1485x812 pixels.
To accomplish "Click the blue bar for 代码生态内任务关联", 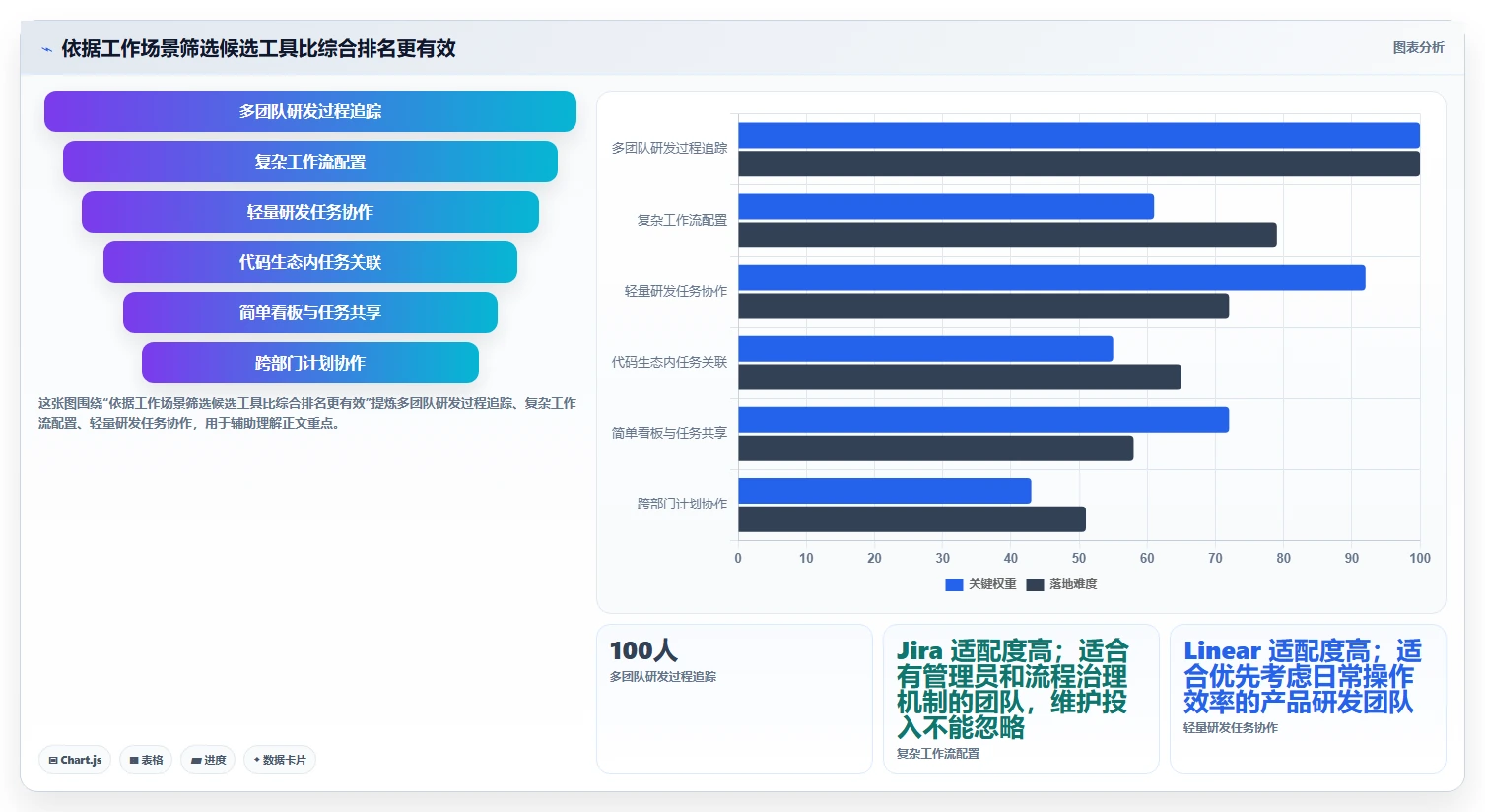I will click(925, 348).
